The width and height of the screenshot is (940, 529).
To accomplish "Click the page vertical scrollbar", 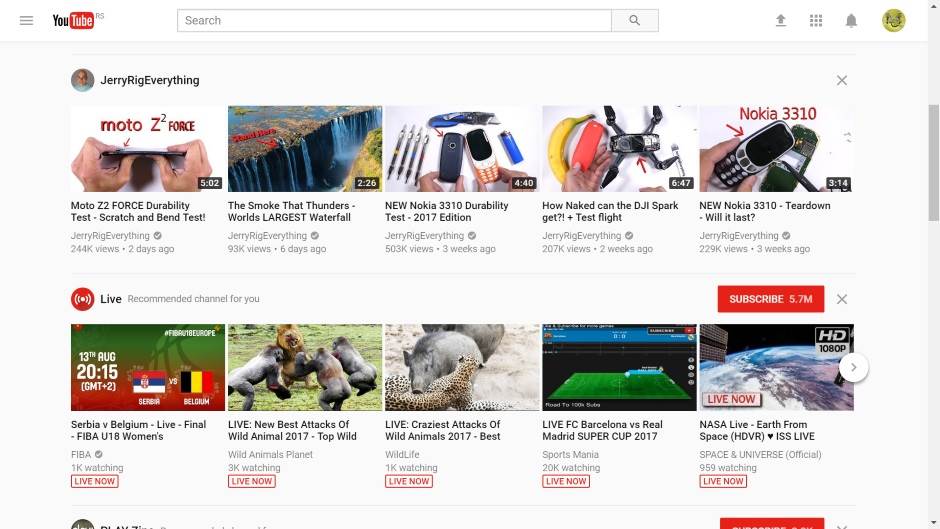I will click(x=933, y=150).
